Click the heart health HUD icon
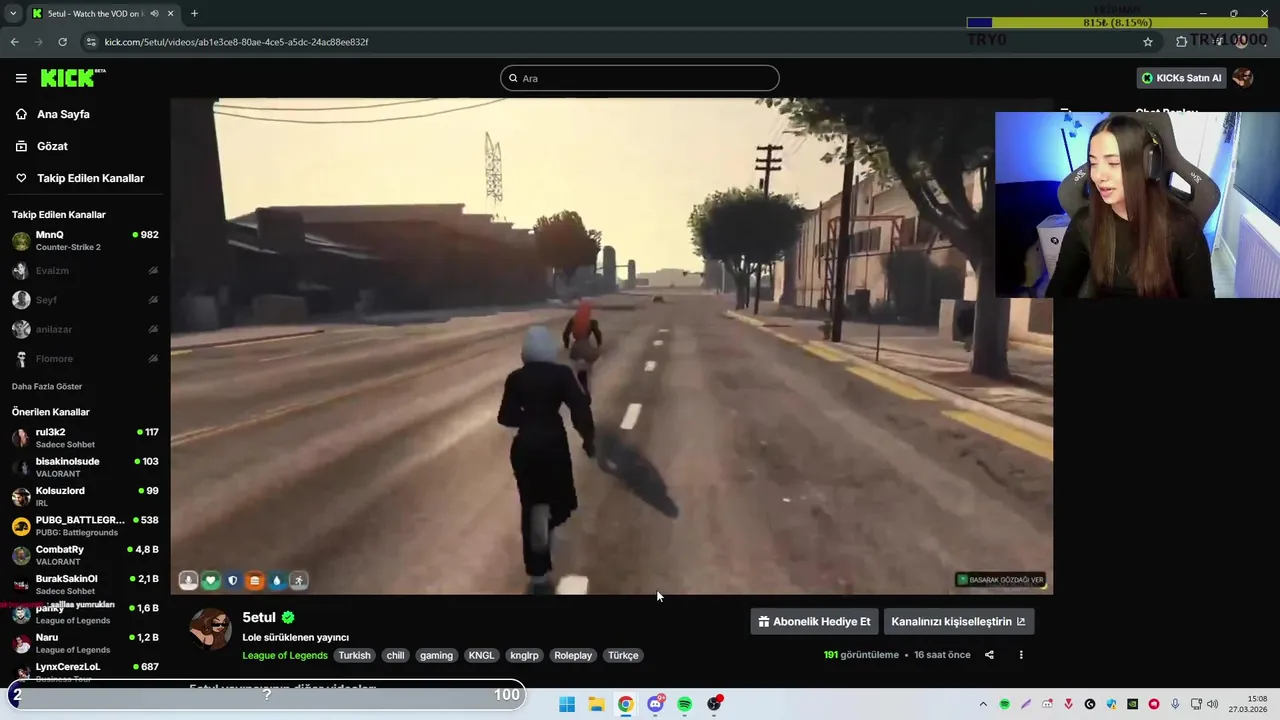The height and width of the screenshot is (720, 1280). pyautogui.click(x=210, y=580)
